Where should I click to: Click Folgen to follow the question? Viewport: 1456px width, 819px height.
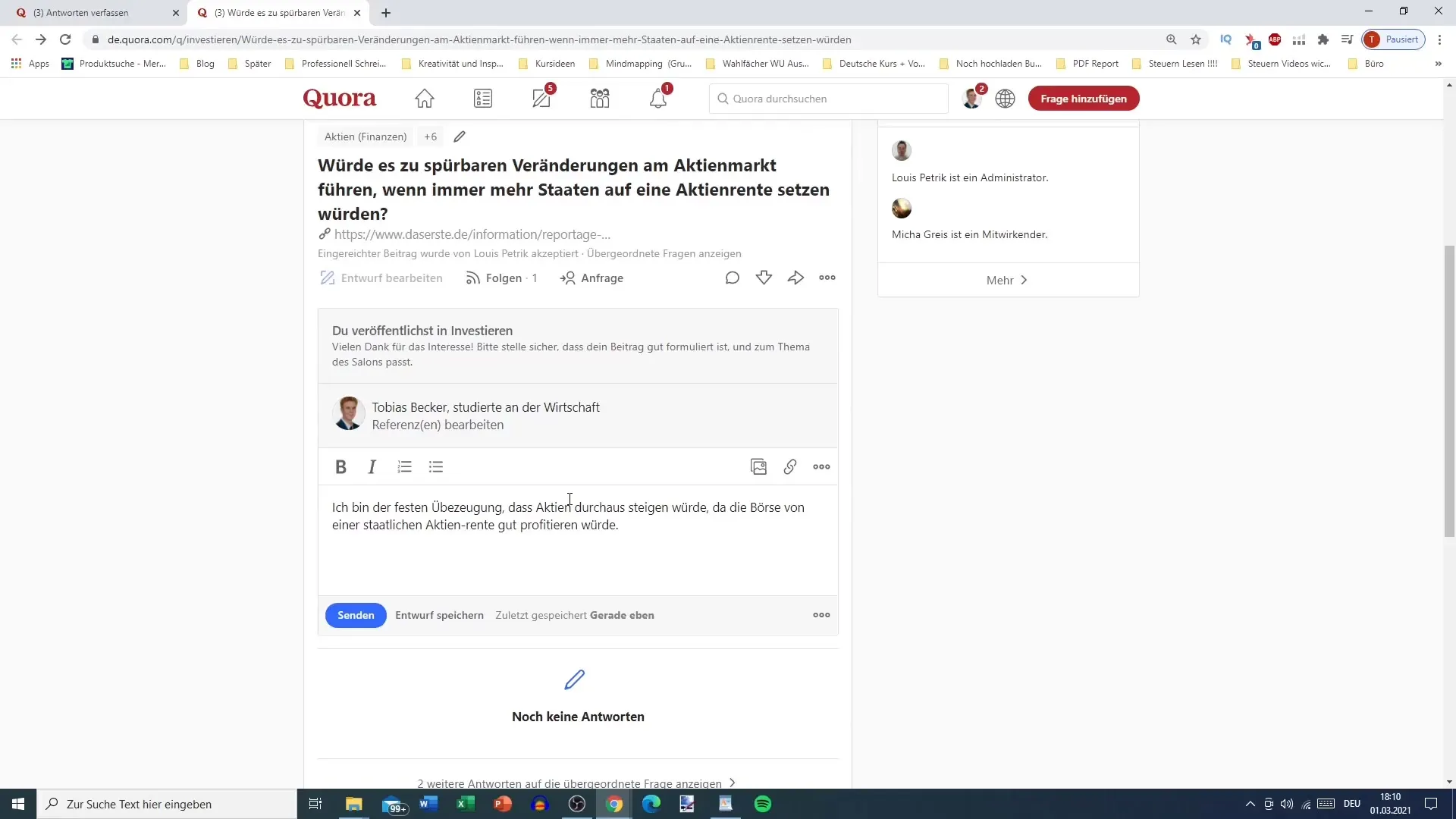501,278
